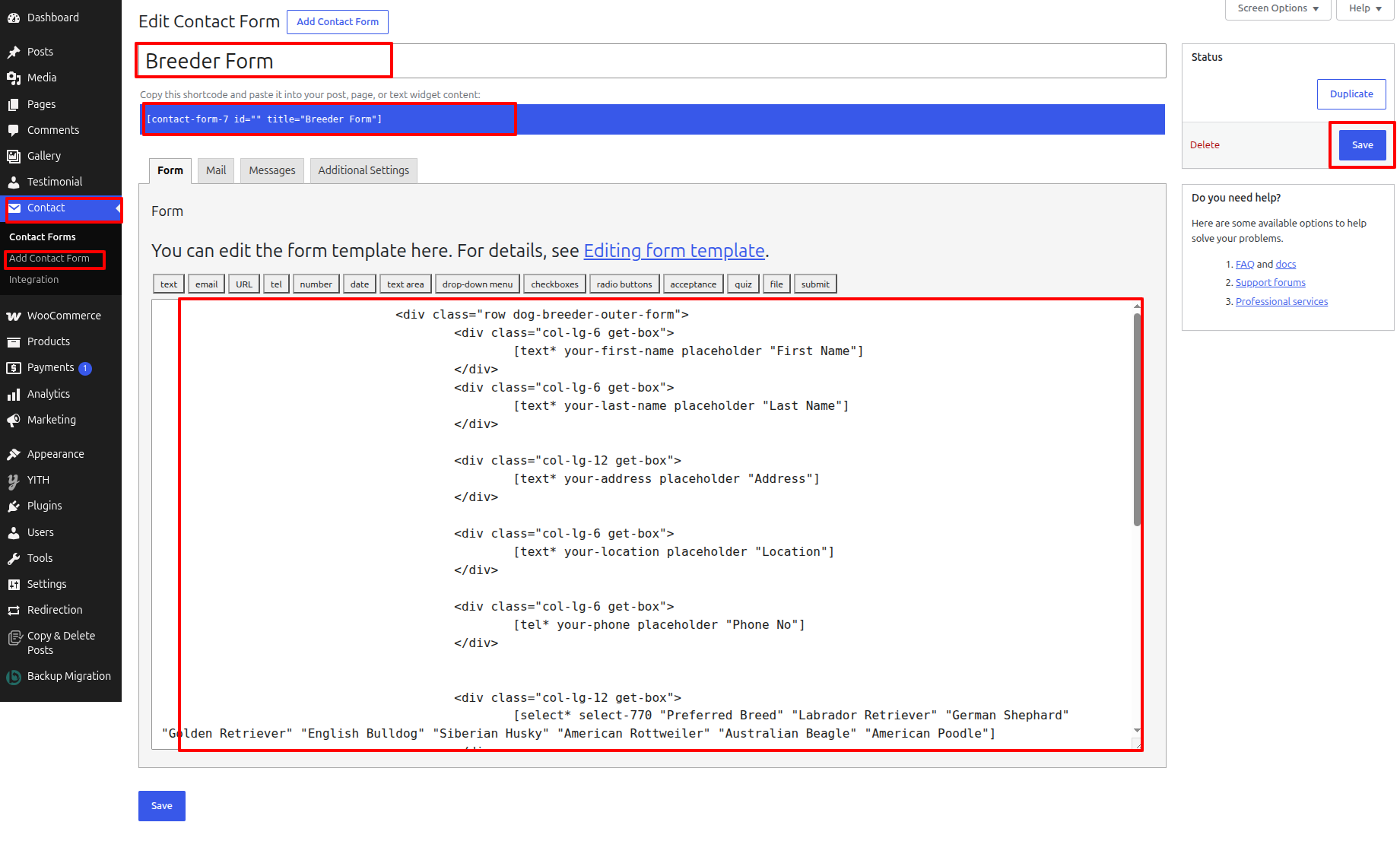
Task: Insert a drop-down menu form tag
Action: (x=478, y=284)
